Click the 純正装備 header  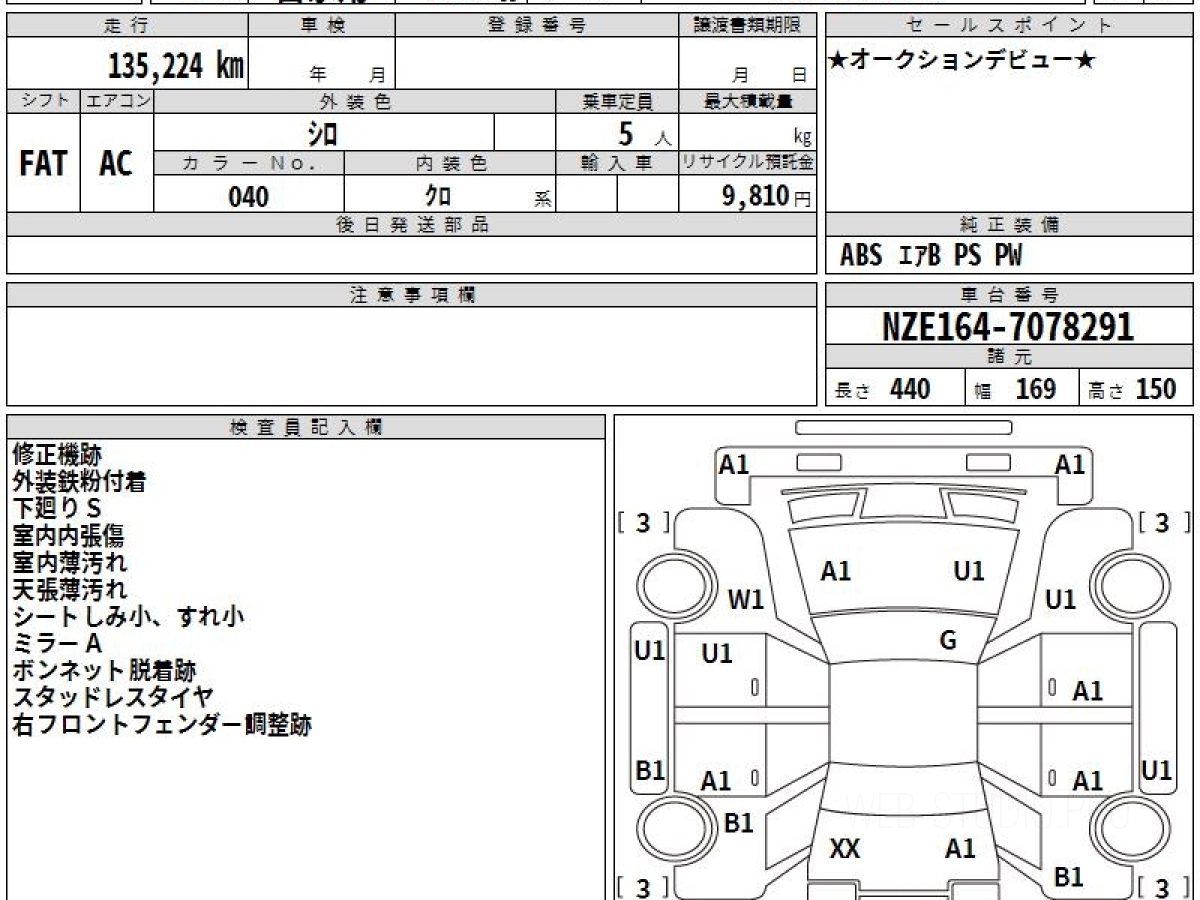pyautogui.click(x=1010, y=225)
